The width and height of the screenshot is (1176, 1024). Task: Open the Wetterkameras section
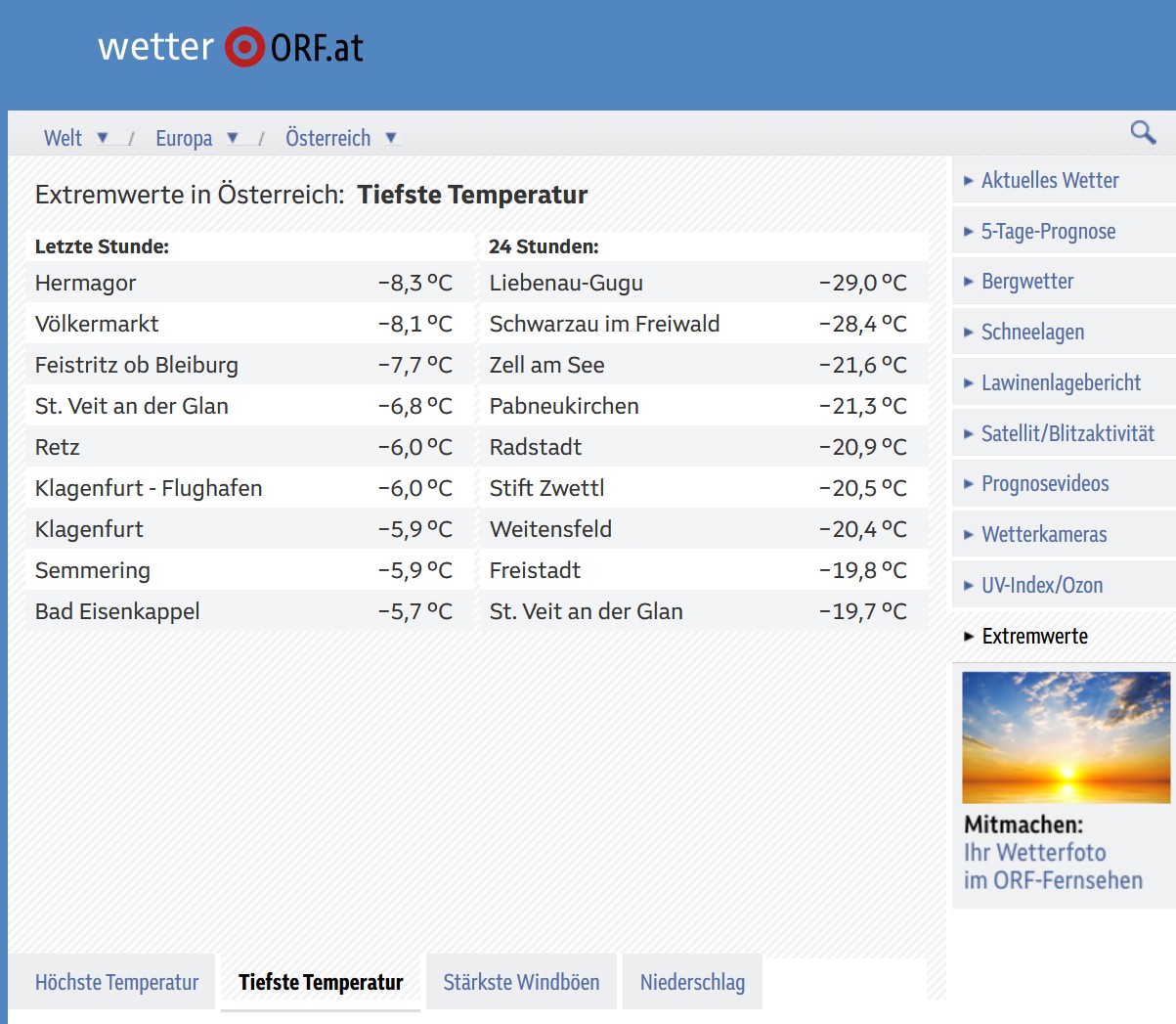tap(1044, 534)
